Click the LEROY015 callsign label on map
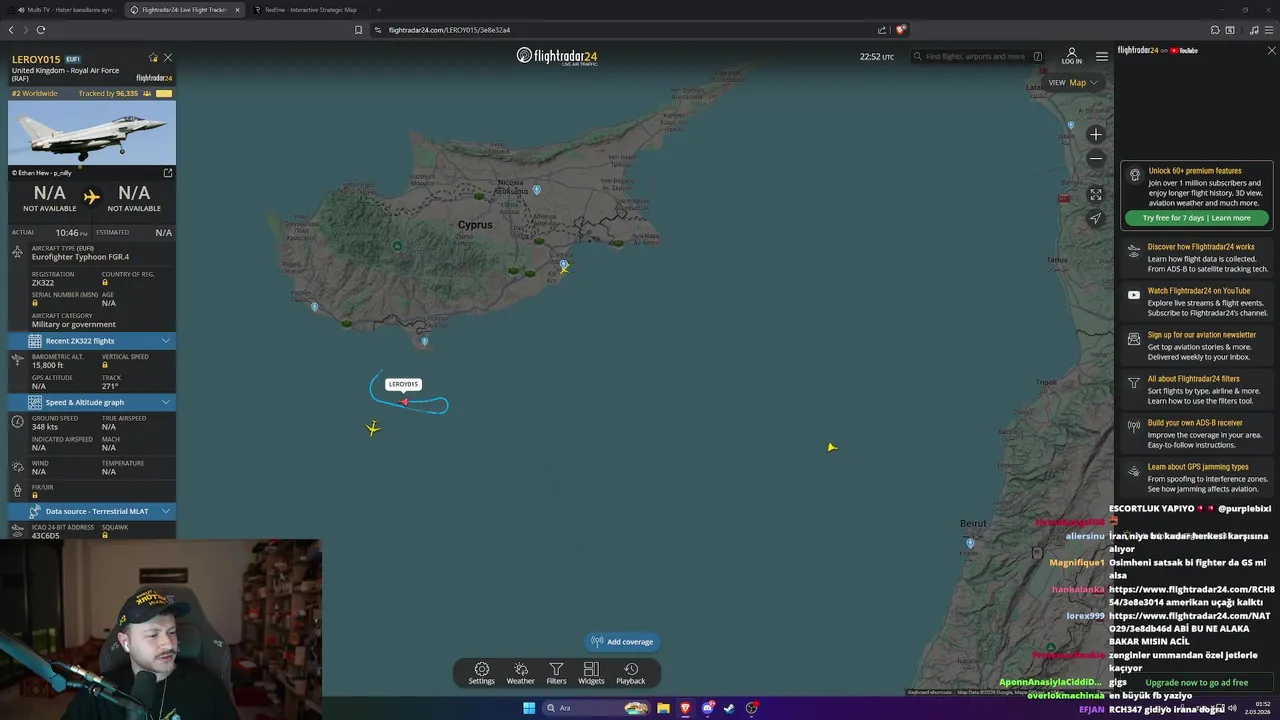1280x720 pixels. click(x=404, y=384)
